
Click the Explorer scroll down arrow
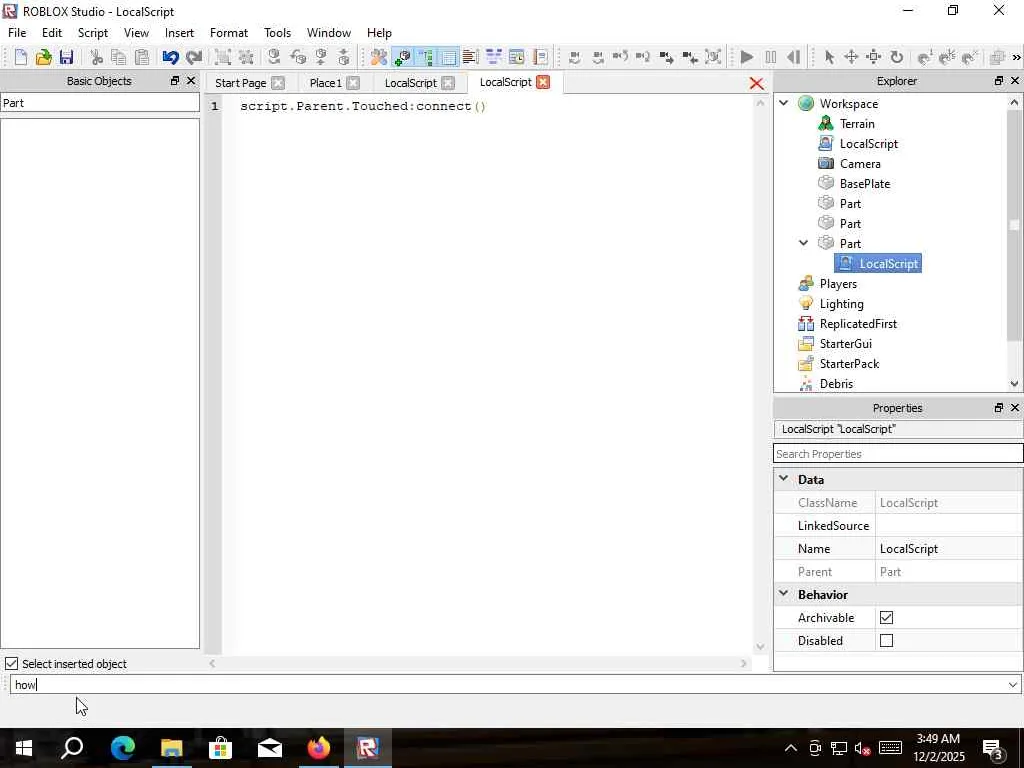point(1014,384)
